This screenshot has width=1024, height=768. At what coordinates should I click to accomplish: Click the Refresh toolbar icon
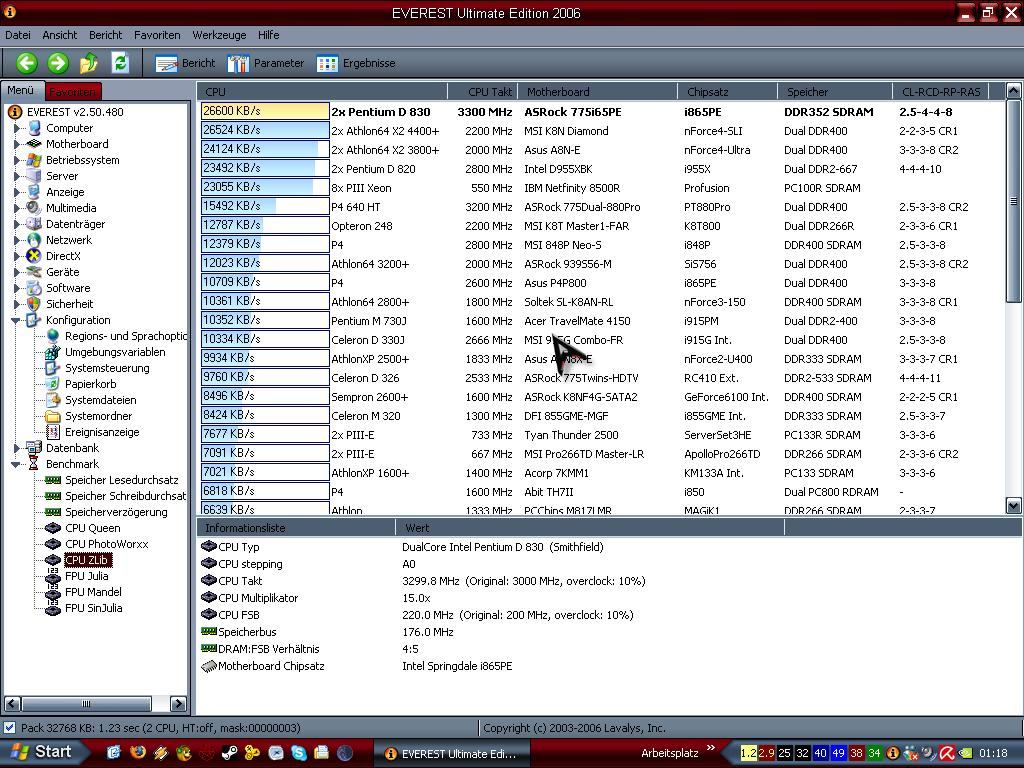[120, 63]
